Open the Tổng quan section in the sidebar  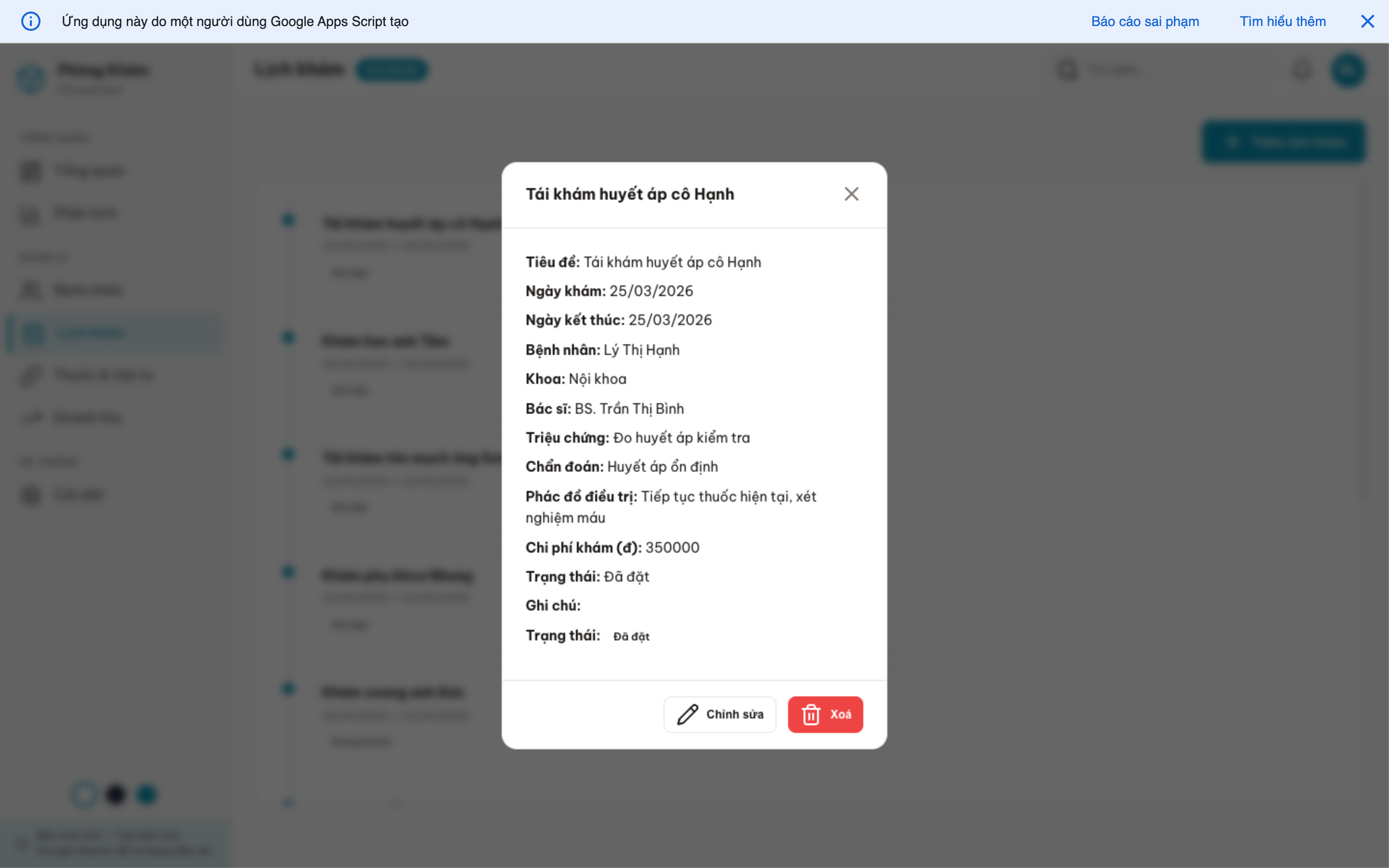point(89,171)
